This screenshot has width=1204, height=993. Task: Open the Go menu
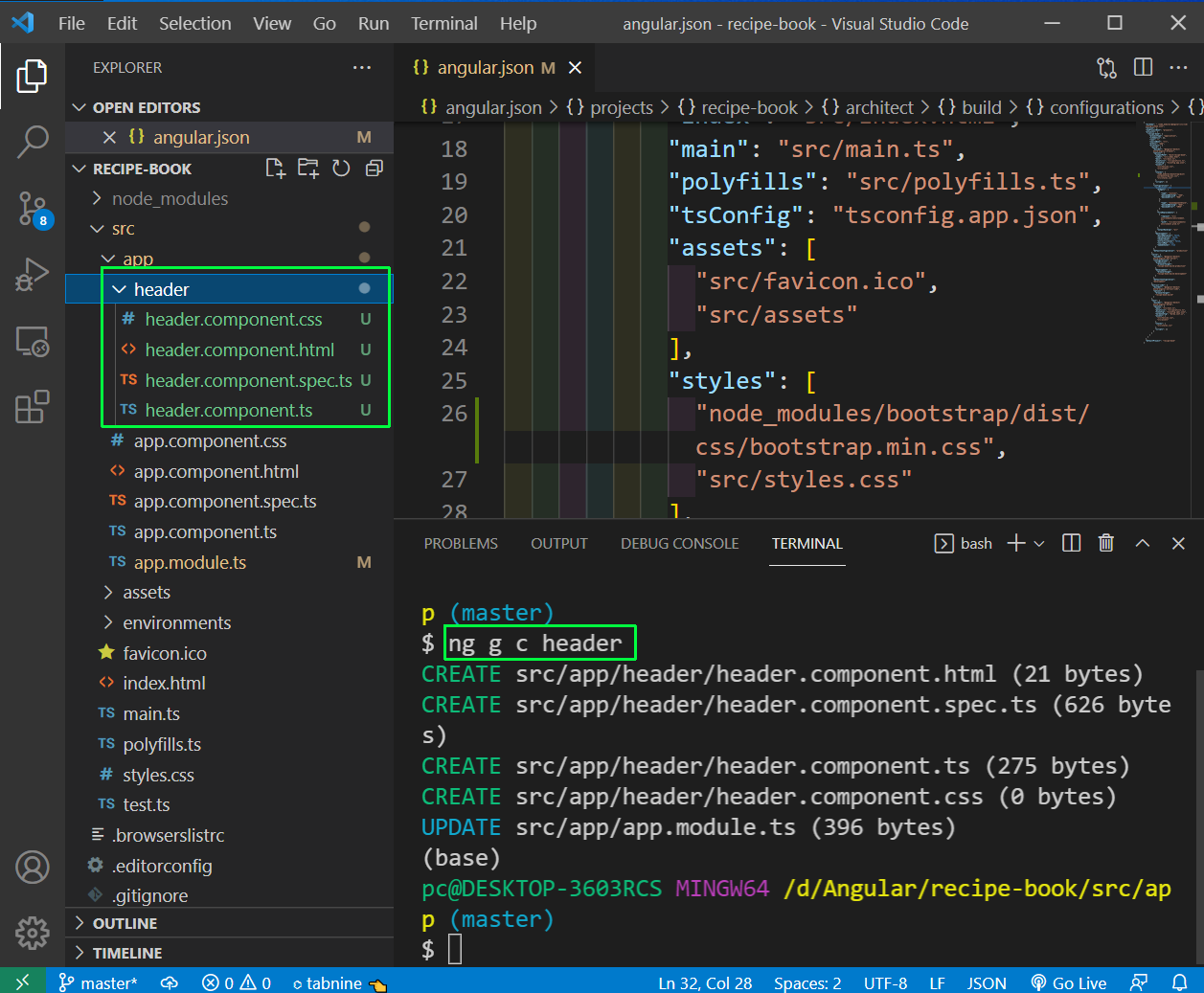325,23
